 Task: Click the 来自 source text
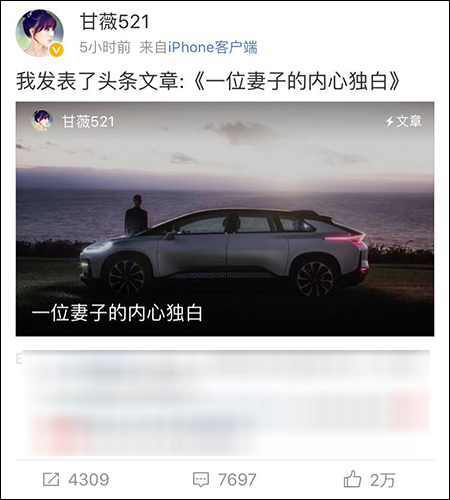(153, 47)
